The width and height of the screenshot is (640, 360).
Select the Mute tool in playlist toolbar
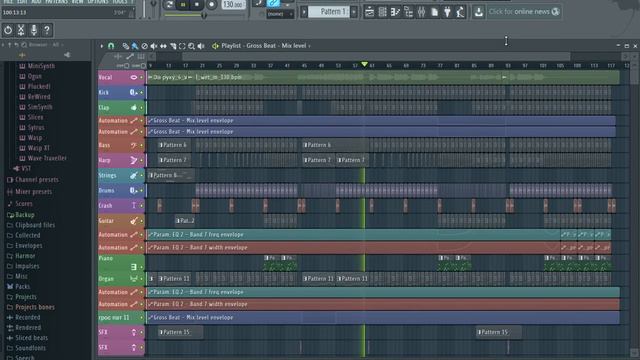[154, 46]
